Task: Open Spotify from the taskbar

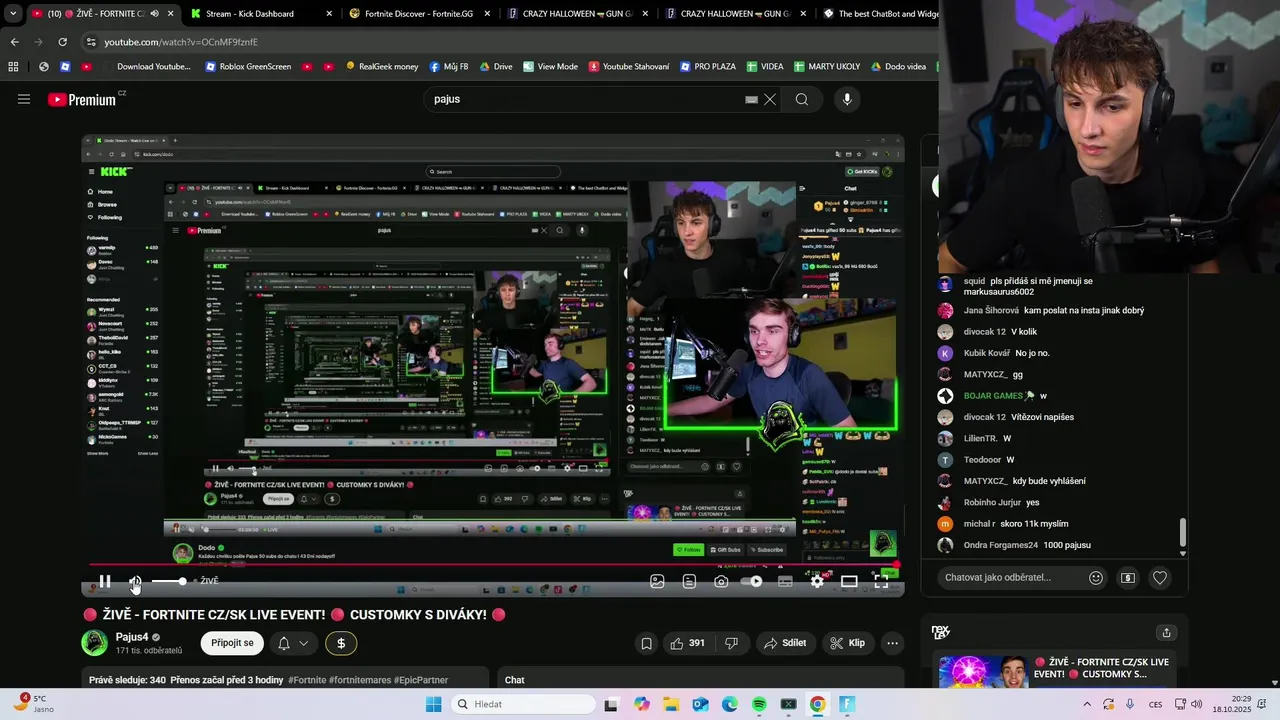Action: pyautogui.click(x=759, y=704)
